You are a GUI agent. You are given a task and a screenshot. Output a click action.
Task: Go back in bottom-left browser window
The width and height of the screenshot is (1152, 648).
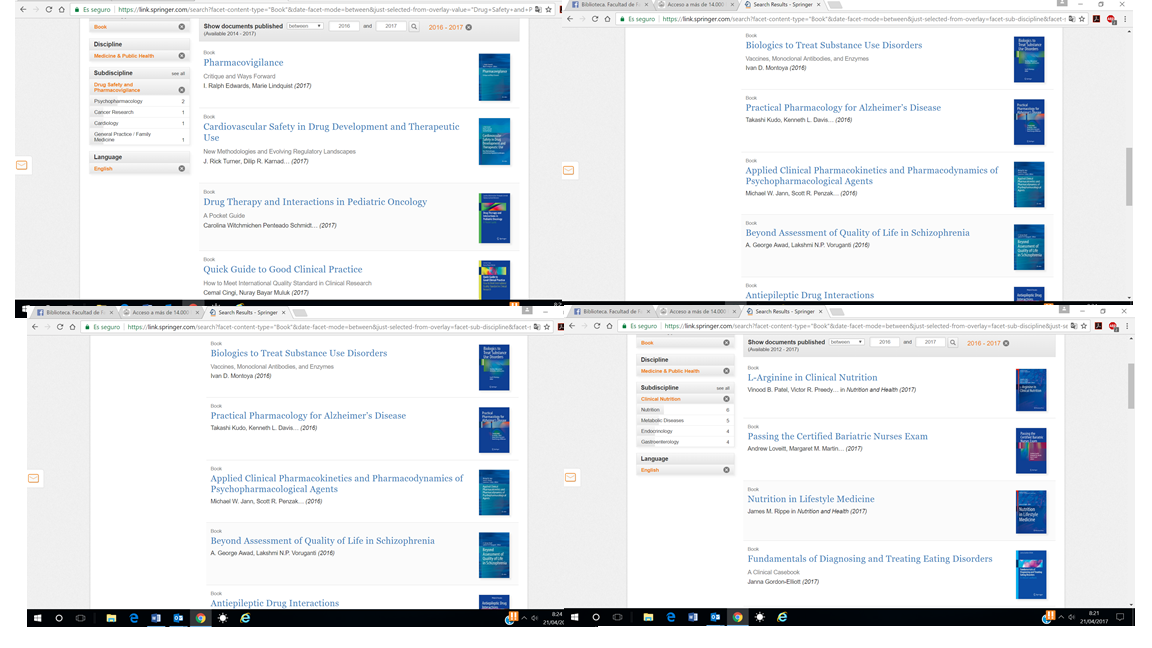(x=35, y=327)
